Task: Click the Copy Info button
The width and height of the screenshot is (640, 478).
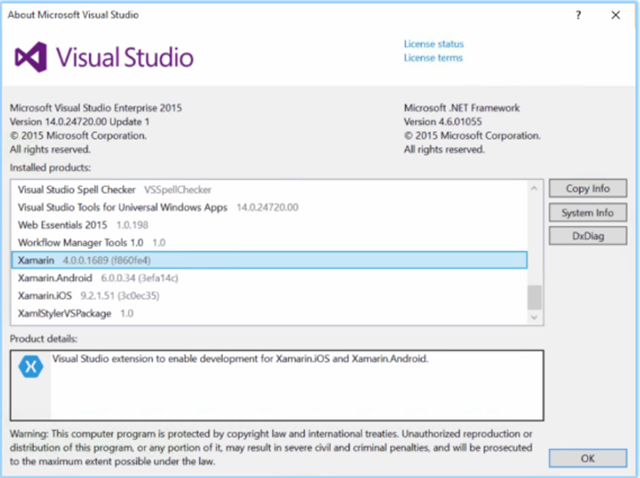Action: tap(588, 188)
